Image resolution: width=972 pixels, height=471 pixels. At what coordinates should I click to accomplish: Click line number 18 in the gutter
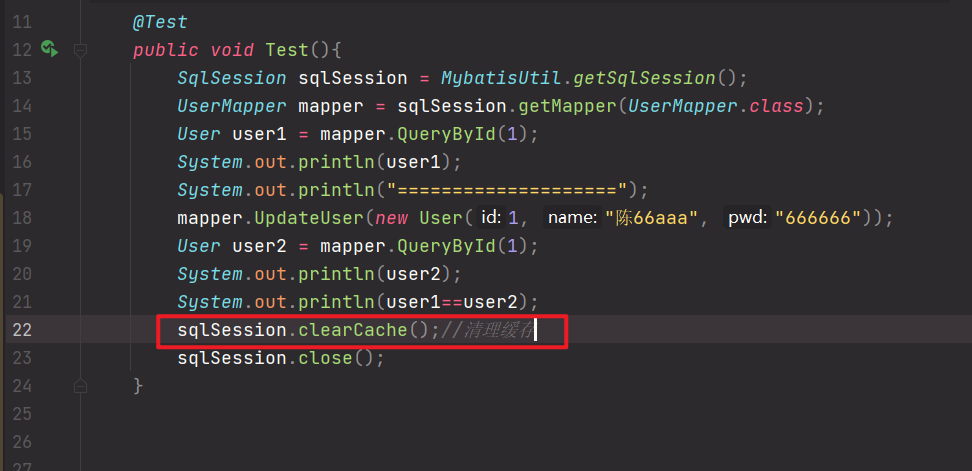[22, 218]
